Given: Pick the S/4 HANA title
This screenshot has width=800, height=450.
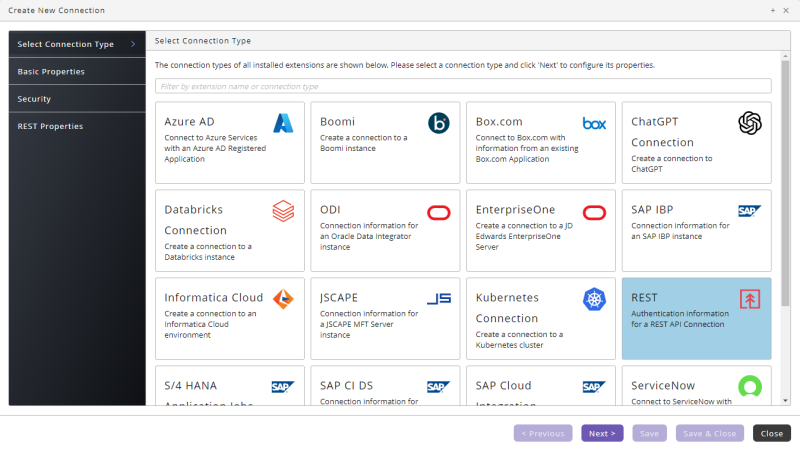Looking at the screenshot, I should (190, 385).
